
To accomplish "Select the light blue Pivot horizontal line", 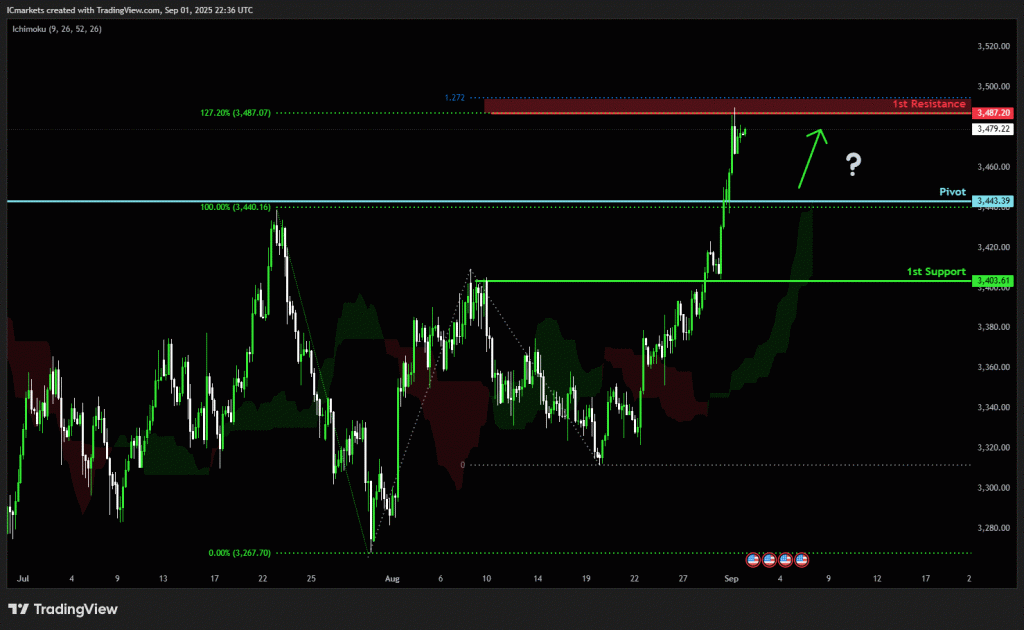I will 489,201.
